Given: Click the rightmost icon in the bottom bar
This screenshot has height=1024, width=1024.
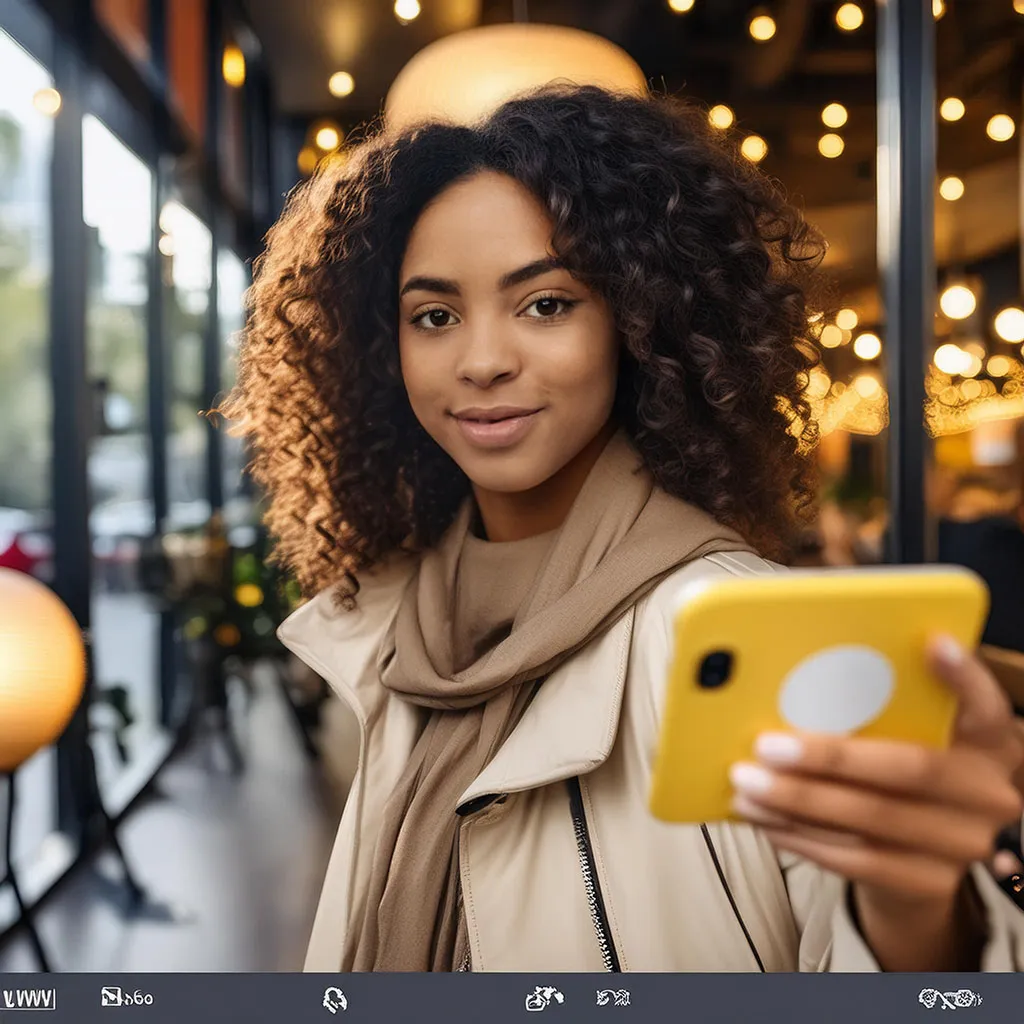Looking at the screenshot, I should click(x=949, y=997).
